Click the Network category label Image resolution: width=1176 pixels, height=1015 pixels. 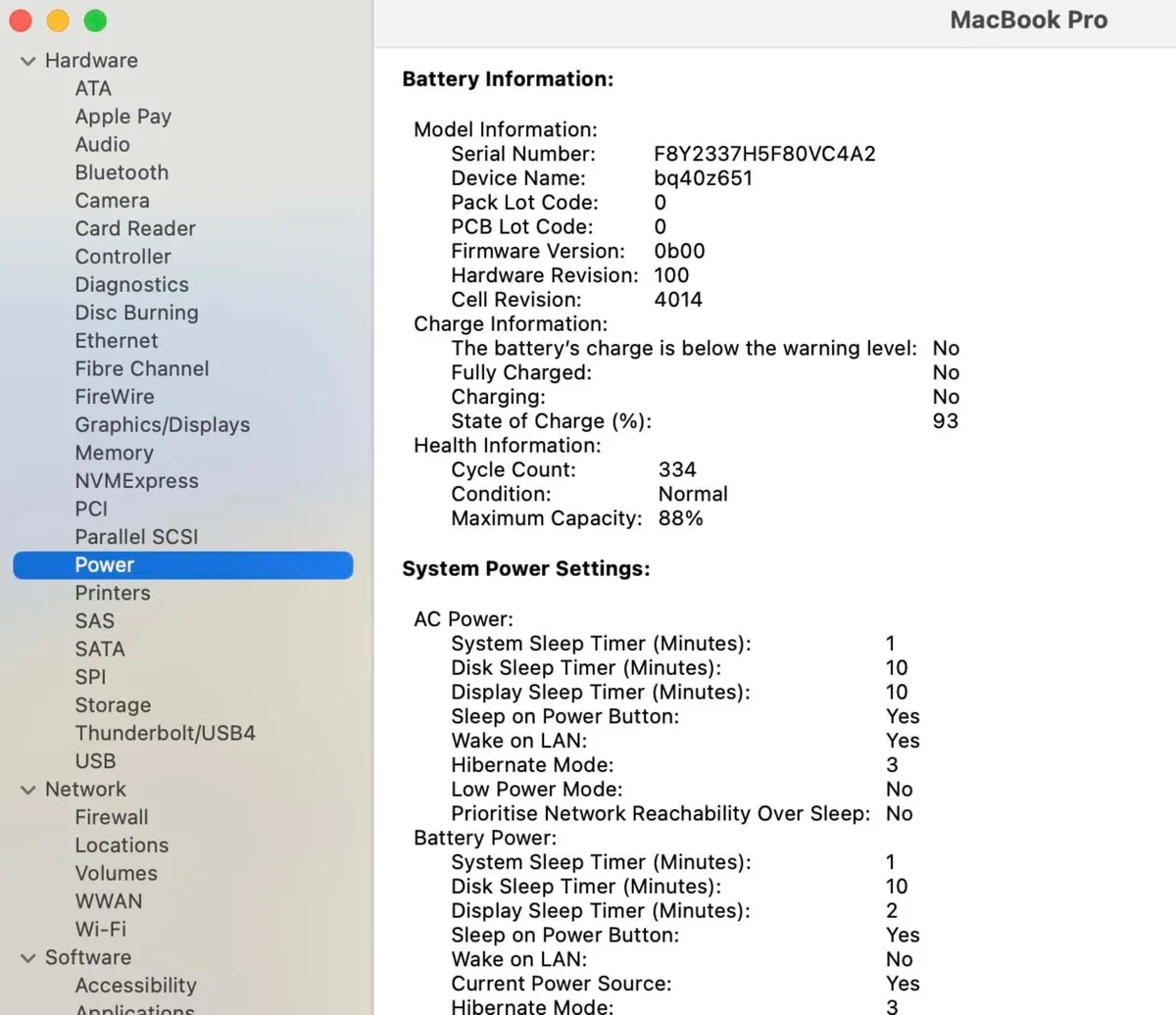click(x=85, y=790)
